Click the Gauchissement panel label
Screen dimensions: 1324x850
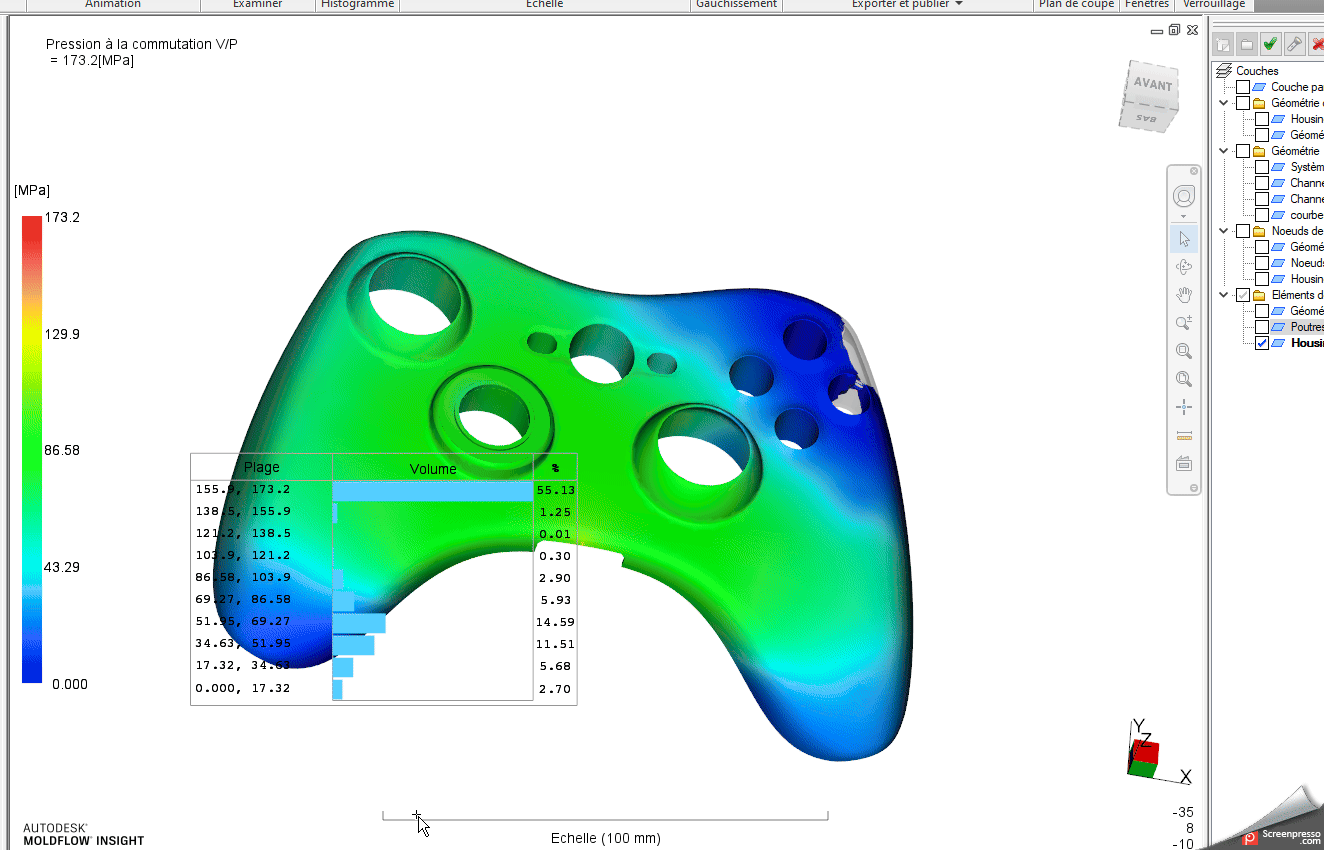tap(736, 4)
